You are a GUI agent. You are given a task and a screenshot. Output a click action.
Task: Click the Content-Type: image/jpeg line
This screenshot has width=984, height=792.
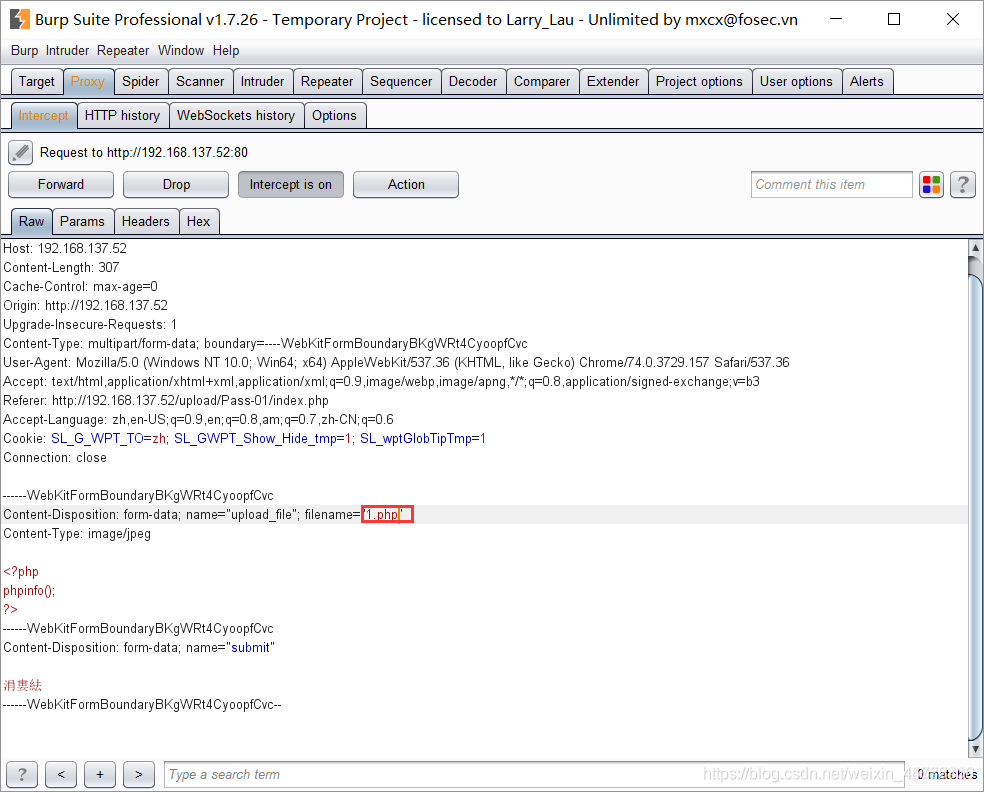pyautogui.click(x=77, y=533)
